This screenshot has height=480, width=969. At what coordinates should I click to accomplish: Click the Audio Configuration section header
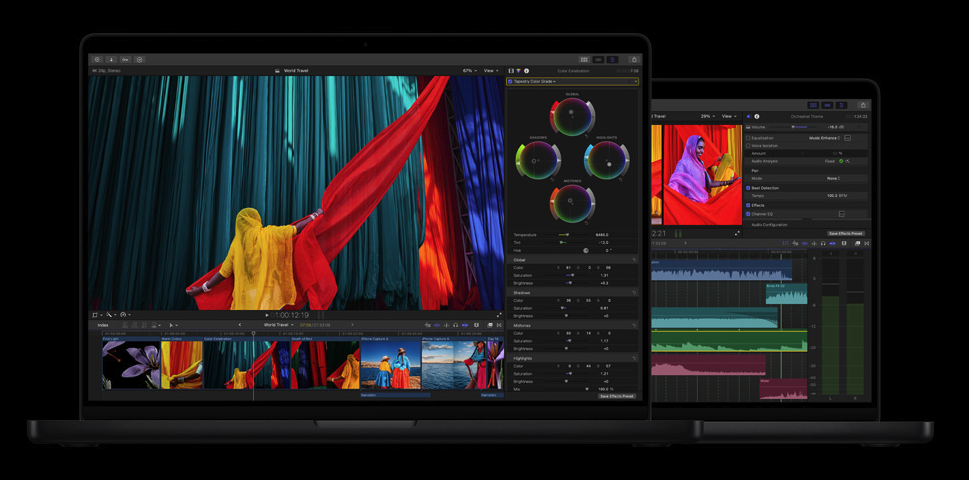[x=769, y=225]
